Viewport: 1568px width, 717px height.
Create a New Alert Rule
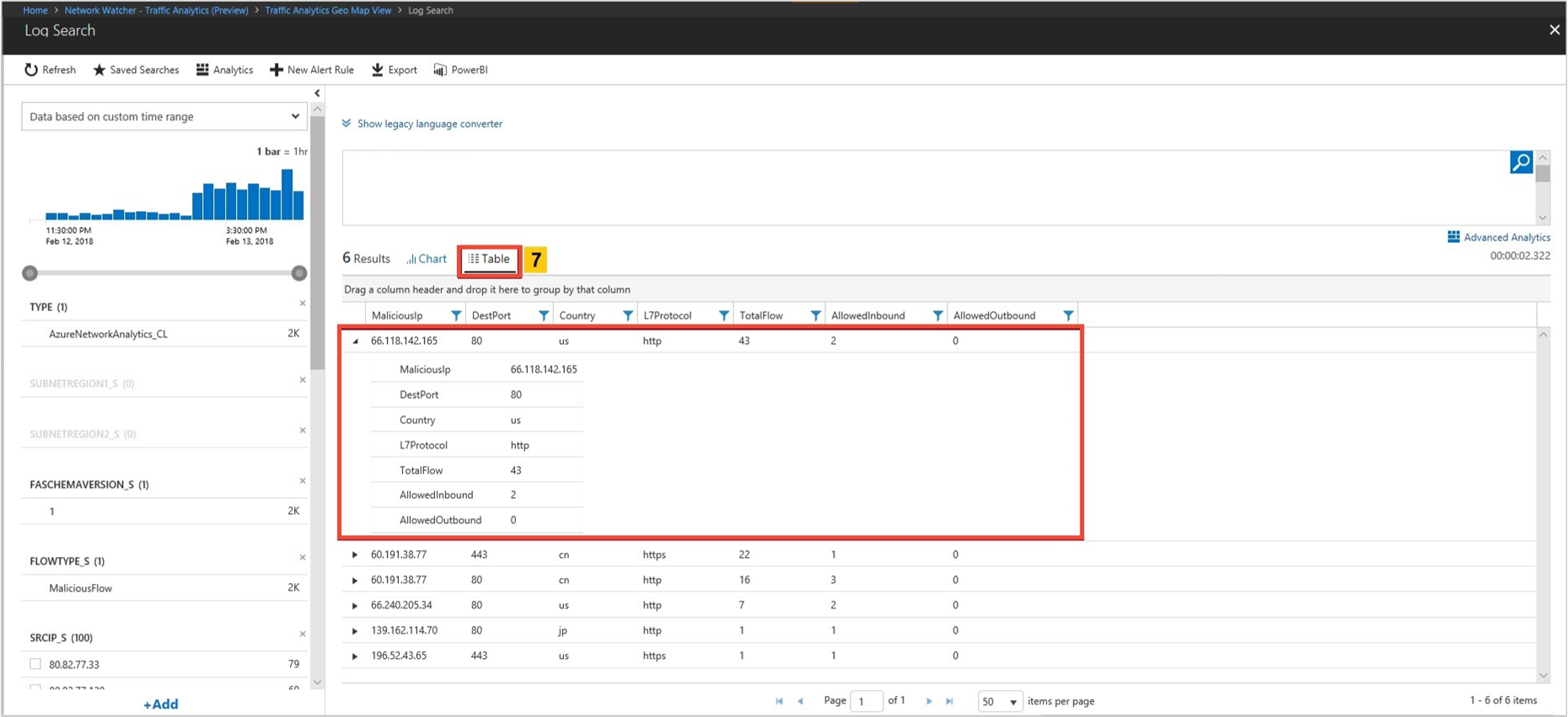point(312,70)
